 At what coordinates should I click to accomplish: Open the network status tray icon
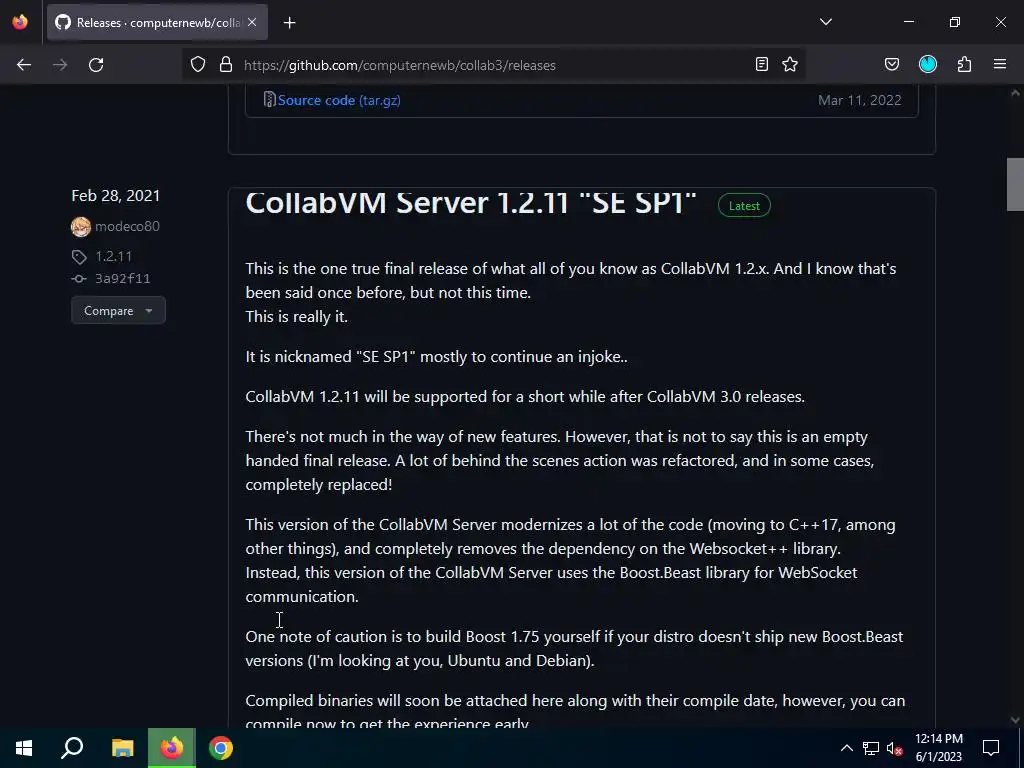(871, 748)
